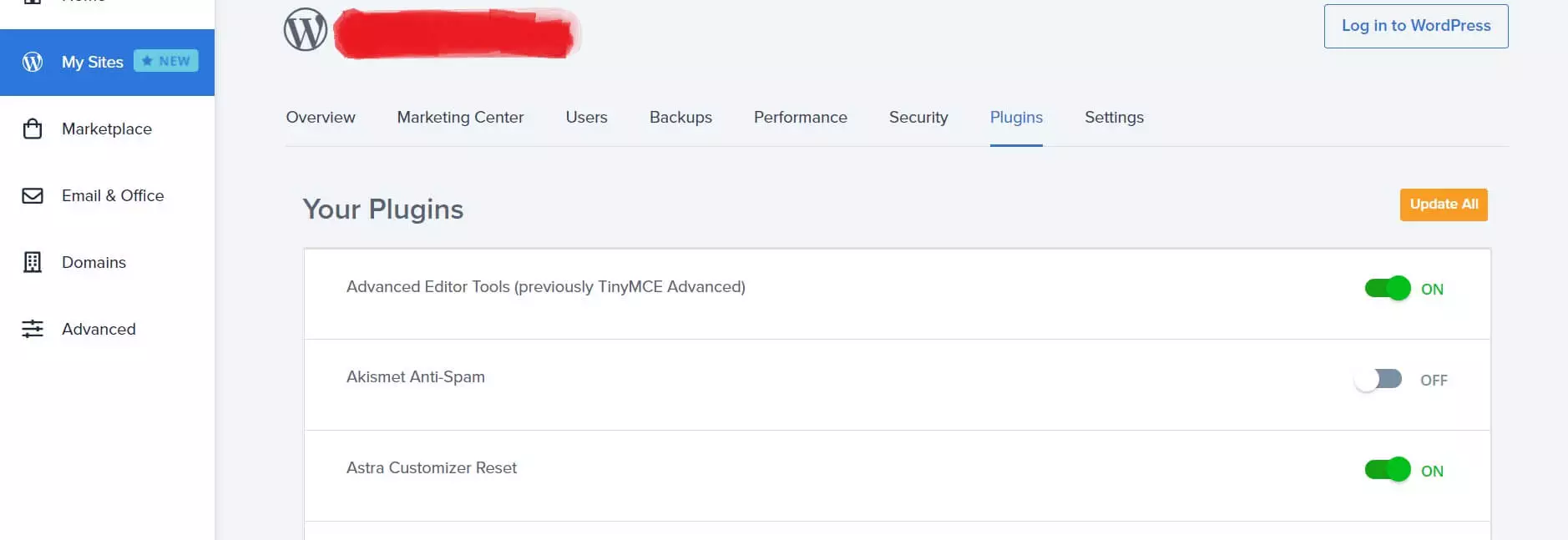This screenshot has height=540, width=1568.
Task: Go to the Users tab
Action: coord(586,118)
